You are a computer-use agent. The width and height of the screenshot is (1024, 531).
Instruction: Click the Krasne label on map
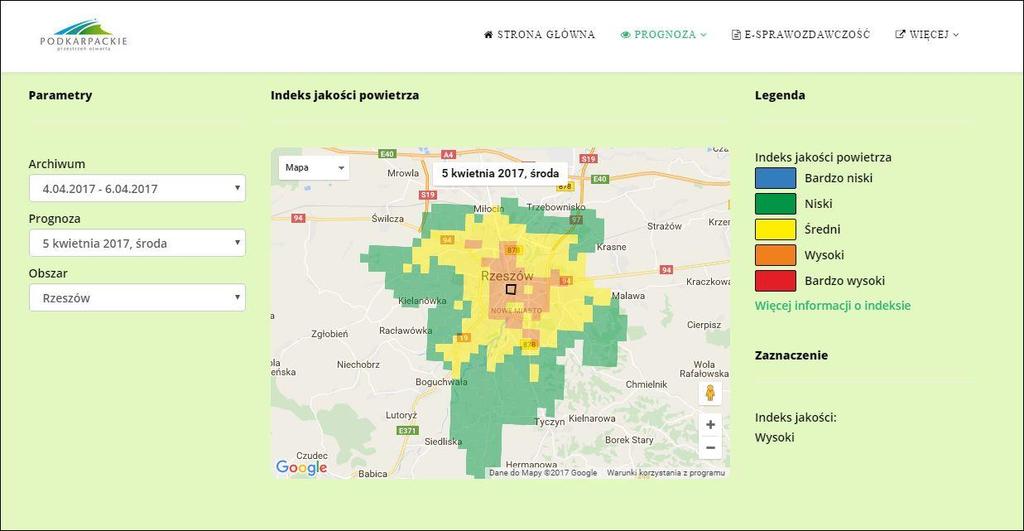[x=611, y=247]
